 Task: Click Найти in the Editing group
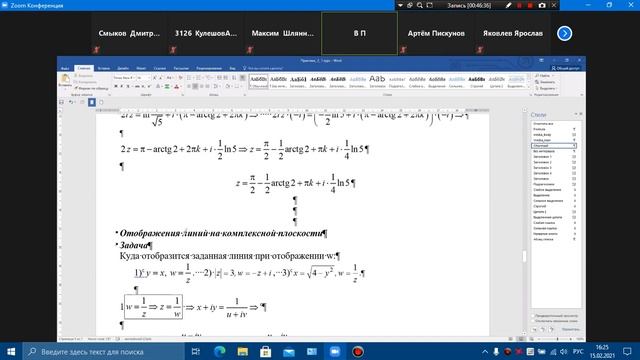point(543,76)
